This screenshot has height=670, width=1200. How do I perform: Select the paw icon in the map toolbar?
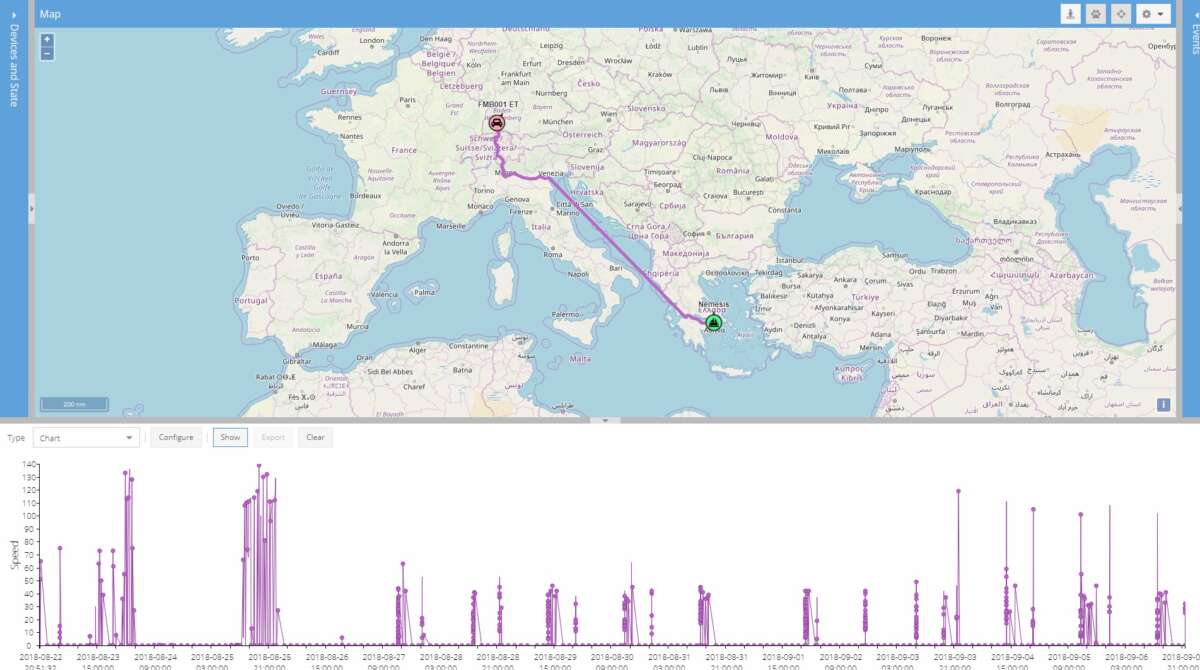(1094, 13)
